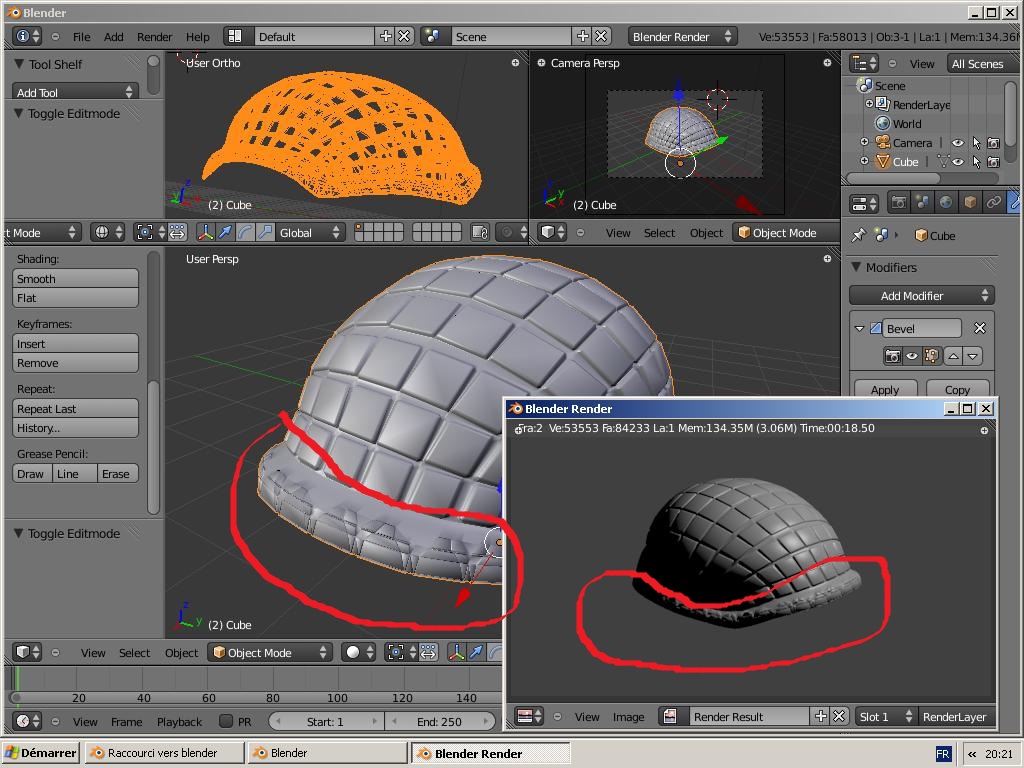Viewport: 1024px width, 768px height.
Task: Collapse the Modifiers panel
Action: tap(856, 267)
